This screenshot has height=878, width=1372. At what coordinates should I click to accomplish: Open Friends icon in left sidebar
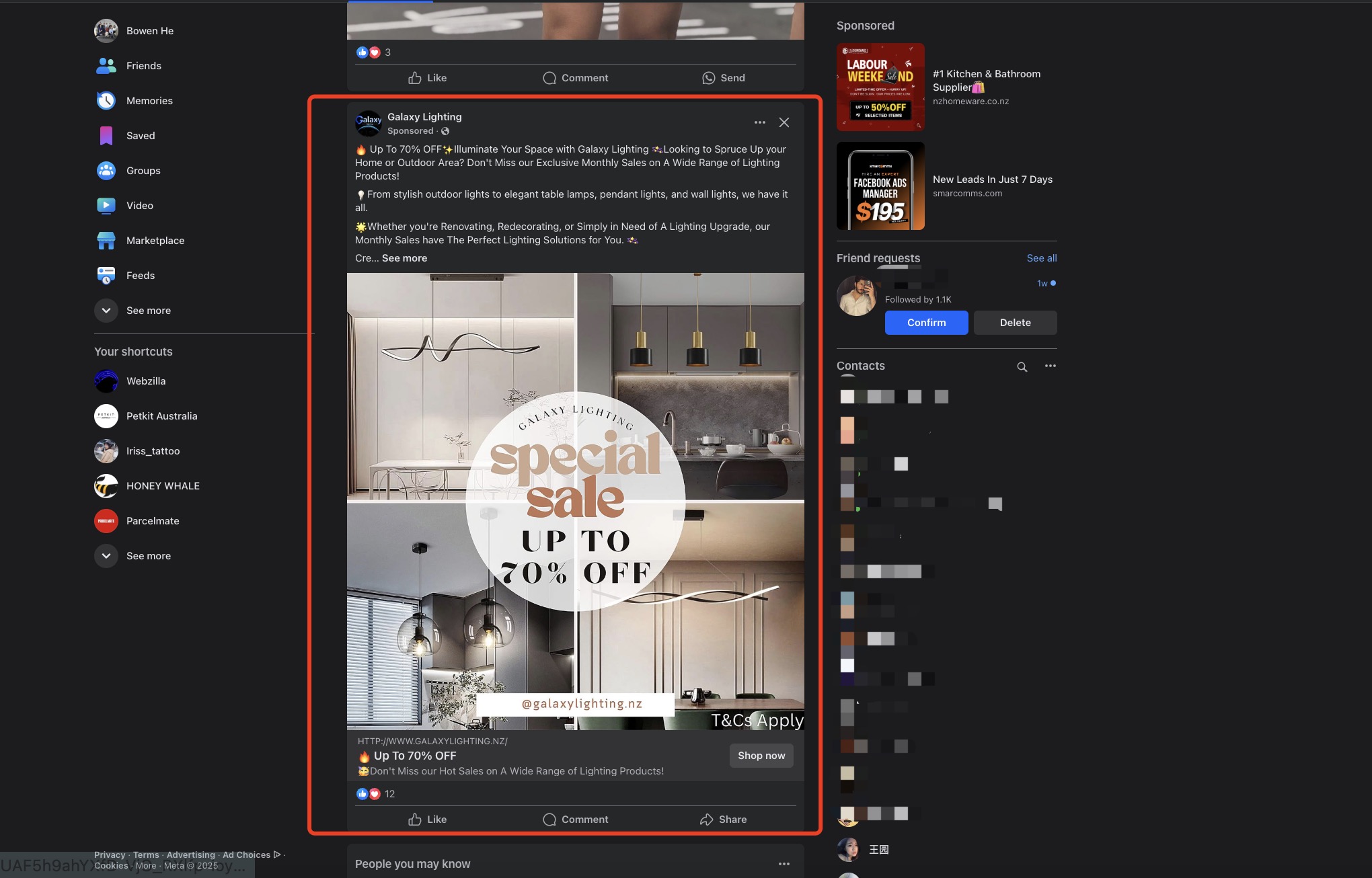click(106, 66)
